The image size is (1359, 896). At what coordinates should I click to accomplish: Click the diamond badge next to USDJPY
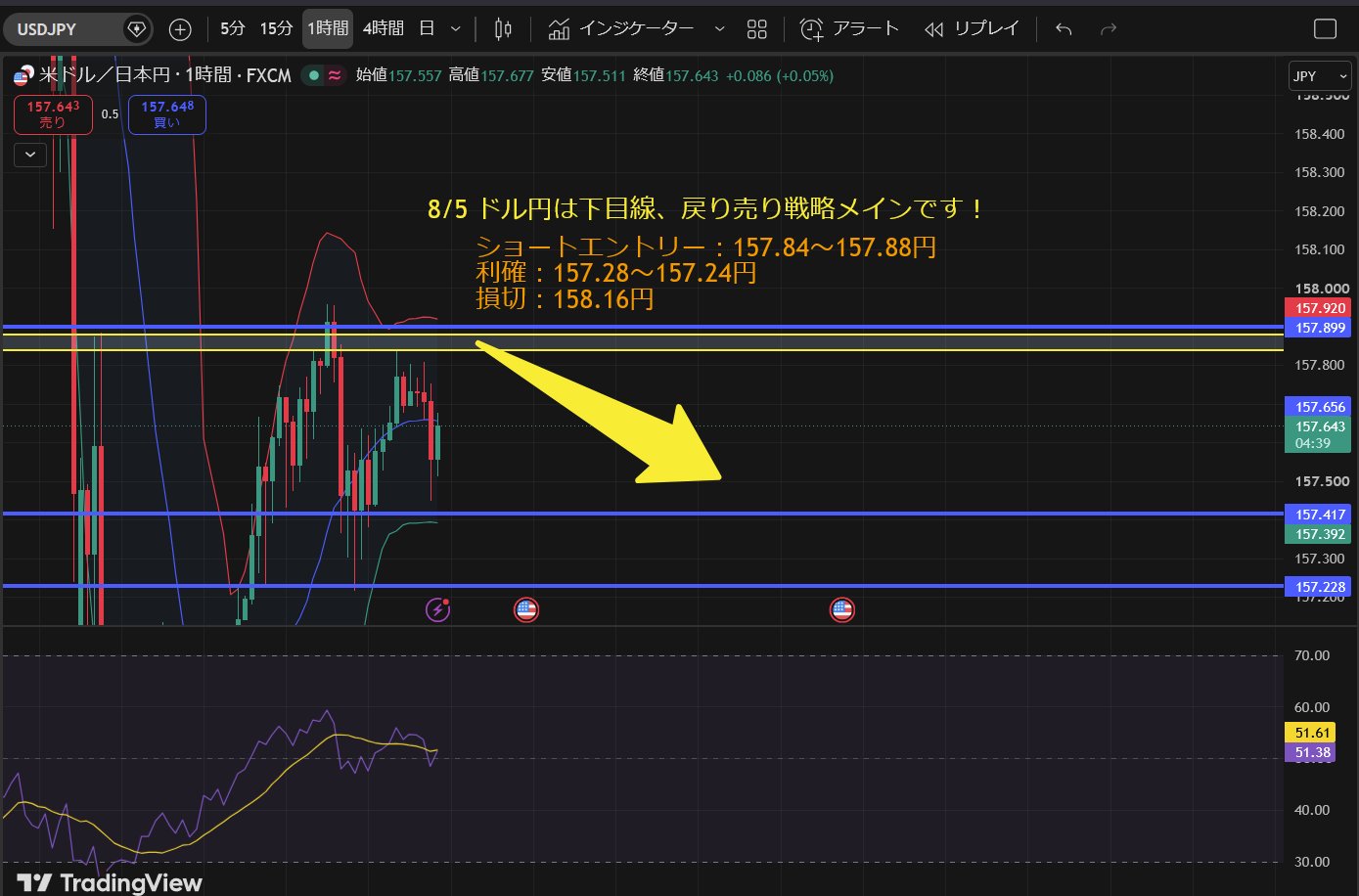pos(137,29)
